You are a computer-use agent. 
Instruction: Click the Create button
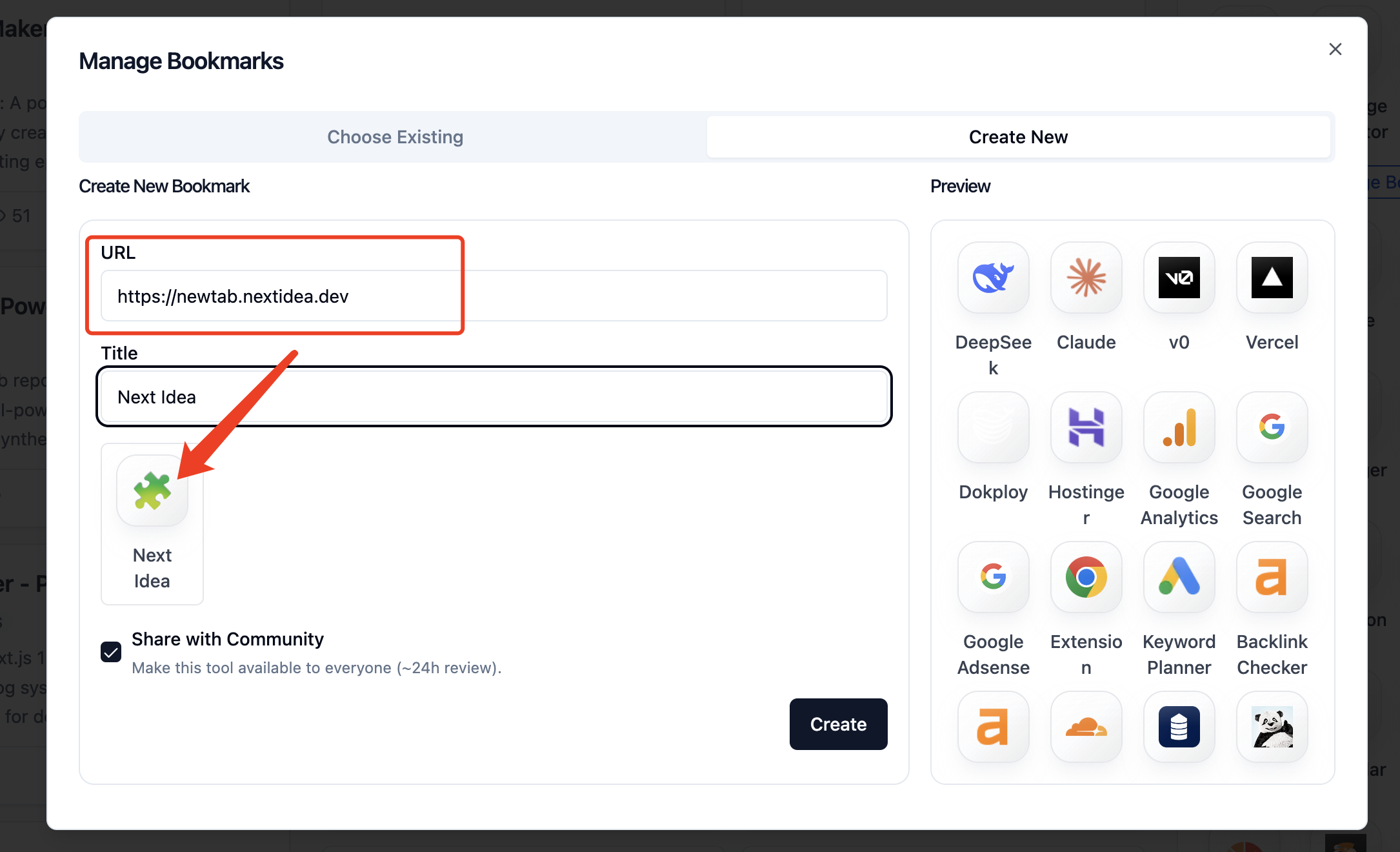tap(838, 724)
